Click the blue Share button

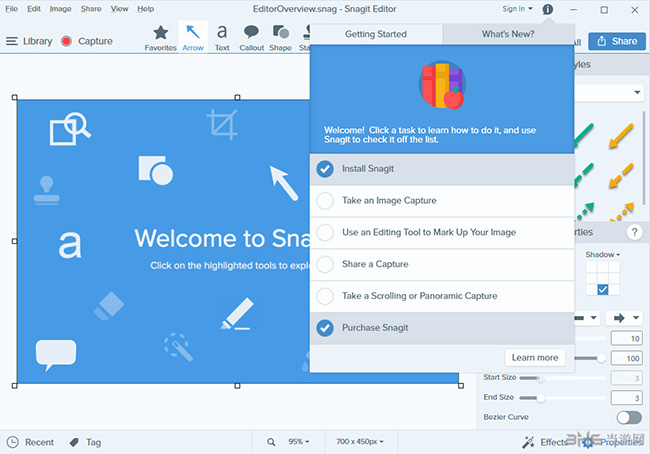tap(617, 41)
